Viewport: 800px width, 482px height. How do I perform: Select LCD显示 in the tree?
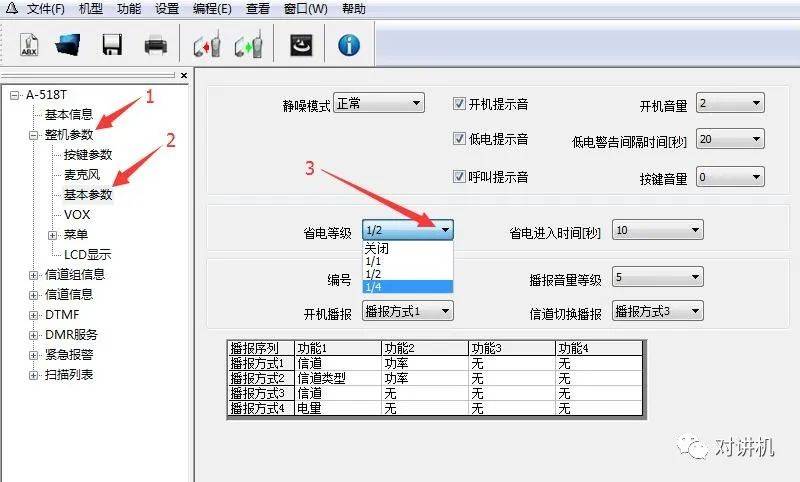click(x=87, y=255)
